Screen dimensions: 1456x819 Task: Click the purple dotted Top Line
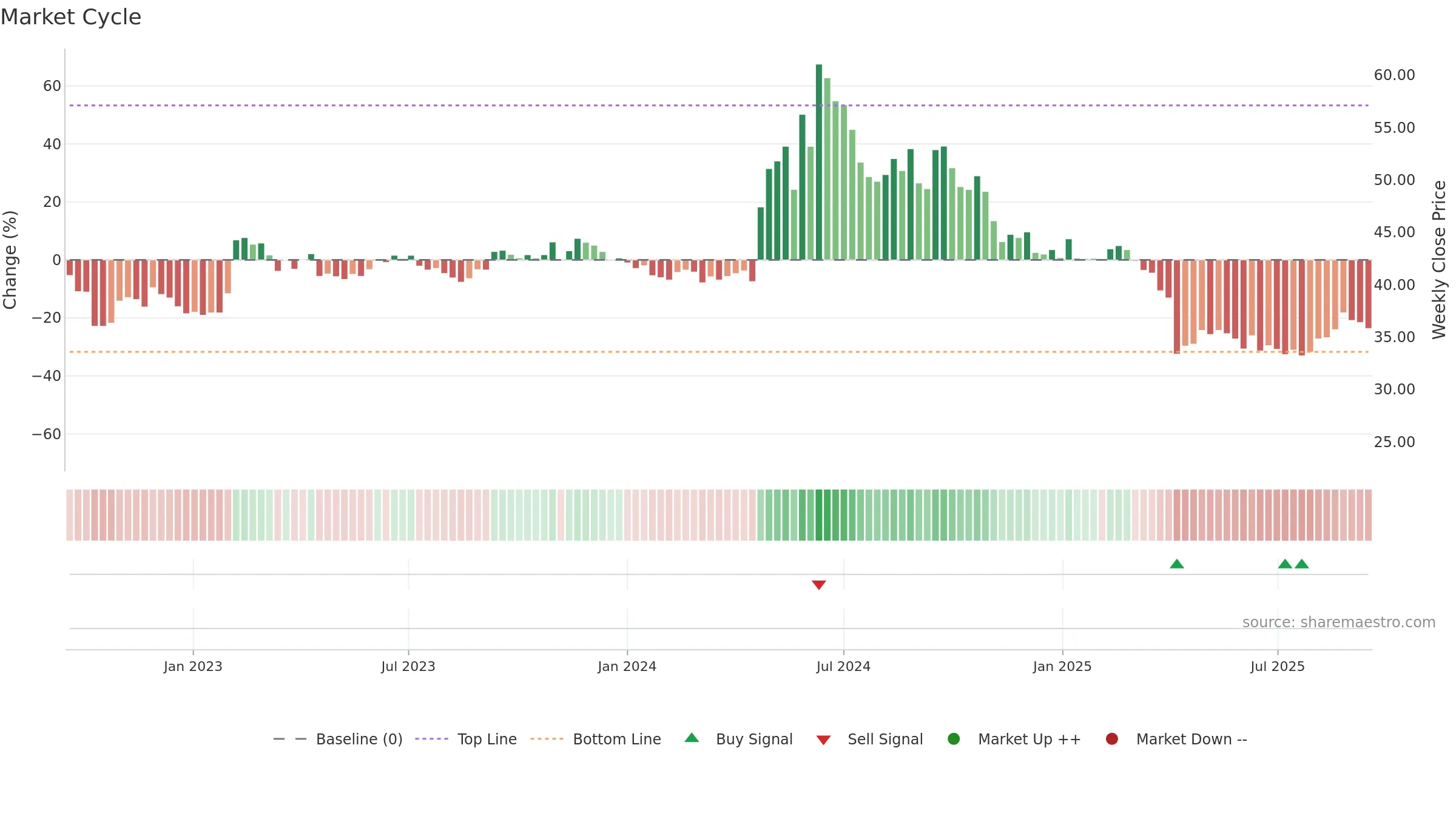719,106
